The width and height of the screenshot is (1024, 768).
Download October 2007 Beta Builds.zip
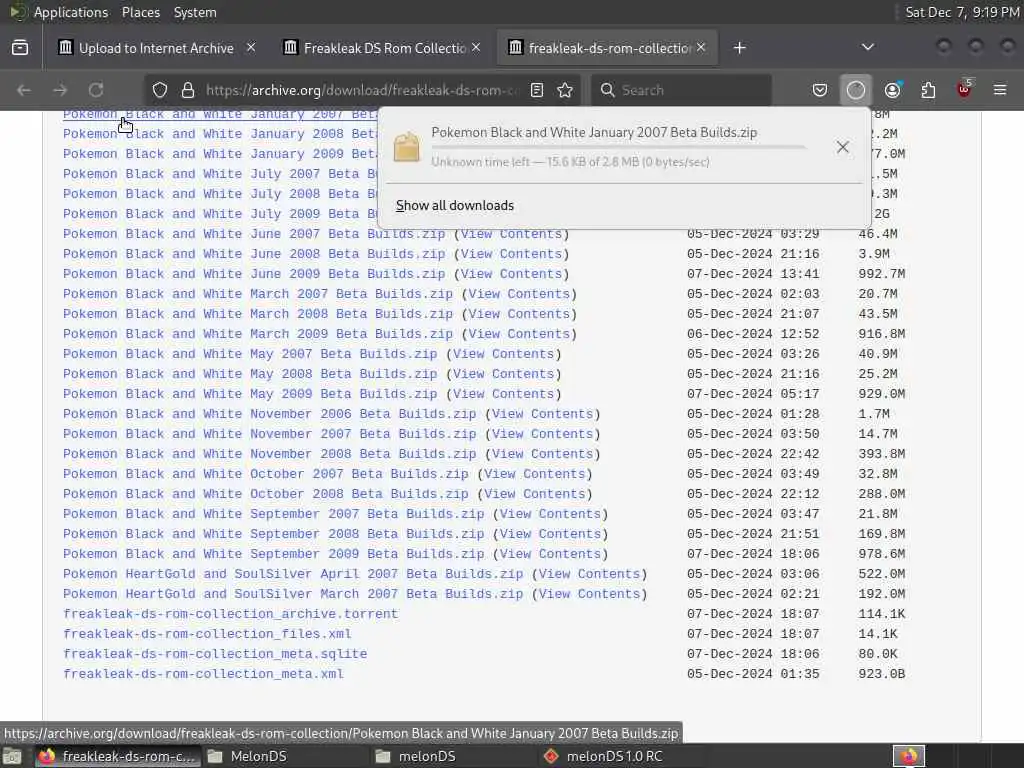(x=266, y=474)
